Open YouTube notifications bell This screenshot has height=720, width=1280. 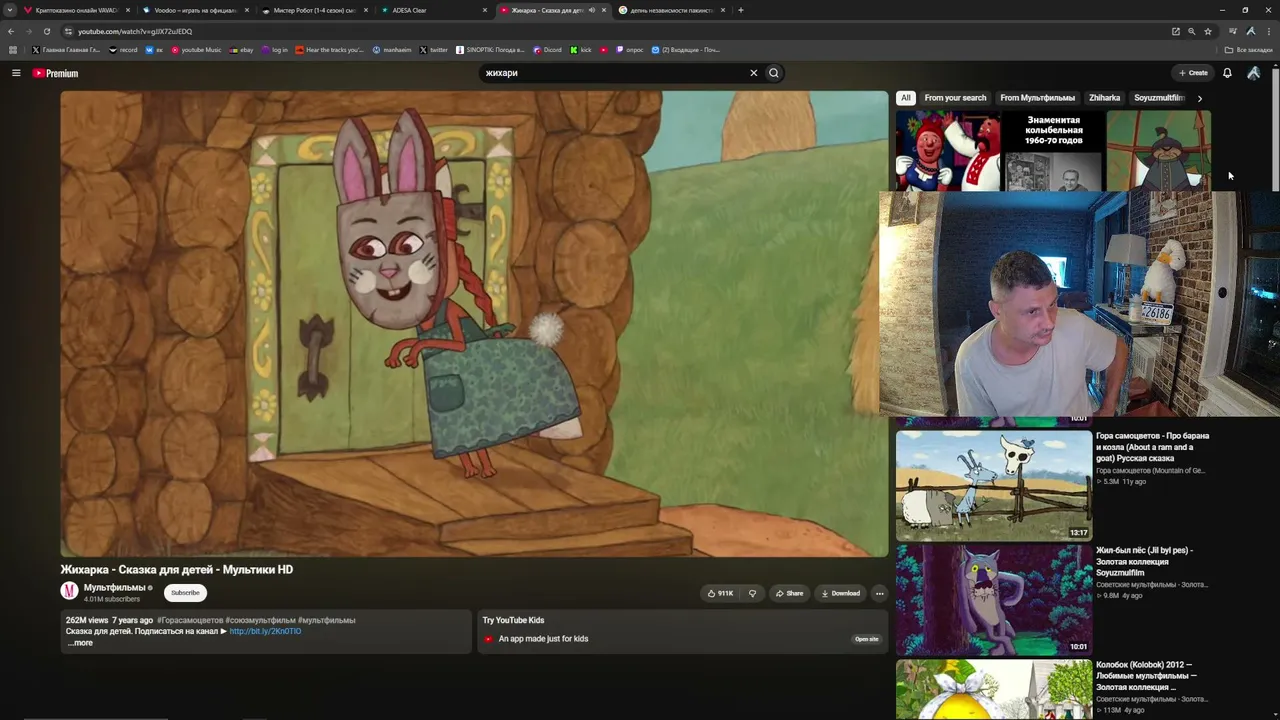click(x=1227, y=73)
